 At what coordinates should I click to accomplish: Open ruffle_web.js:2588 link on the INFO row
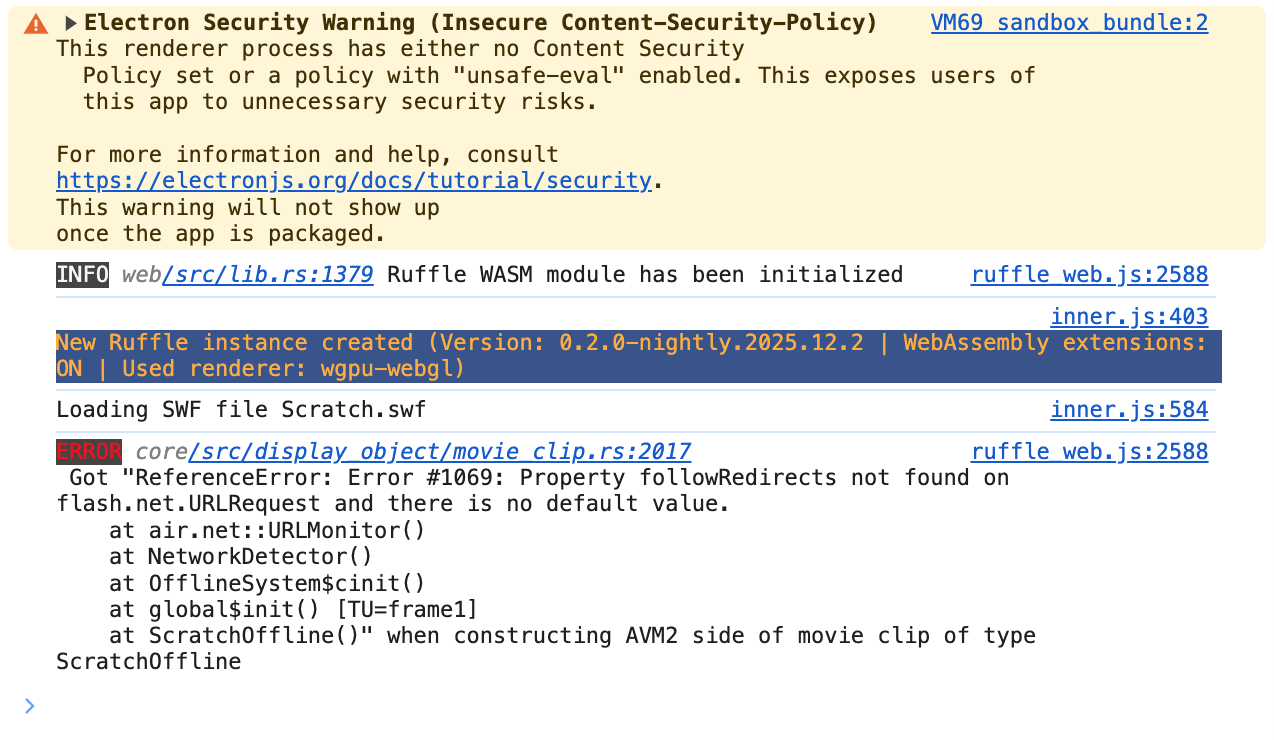(1089, 275)
